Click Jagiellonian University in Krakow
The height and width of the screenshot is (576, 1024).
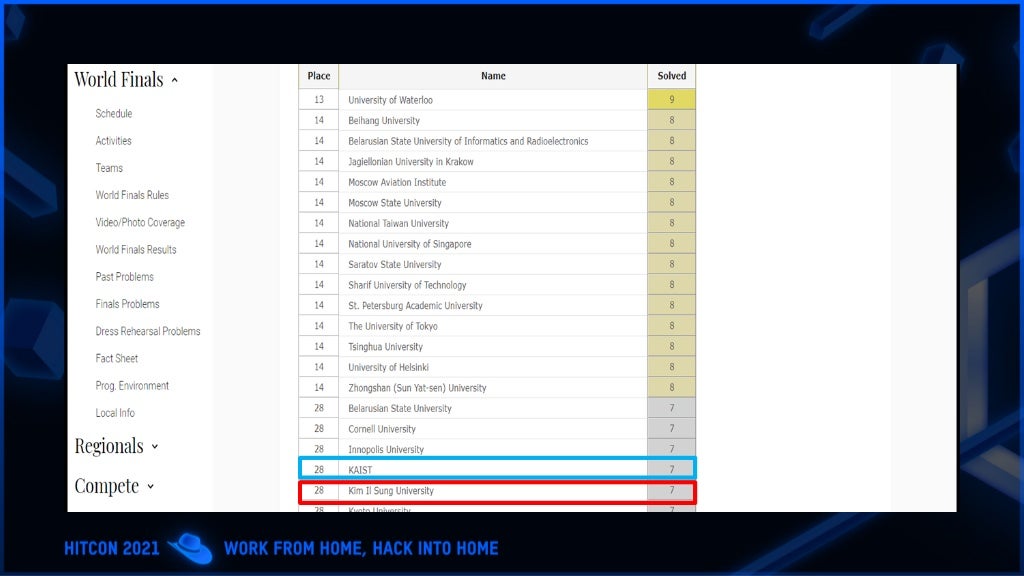coord(411,162)
